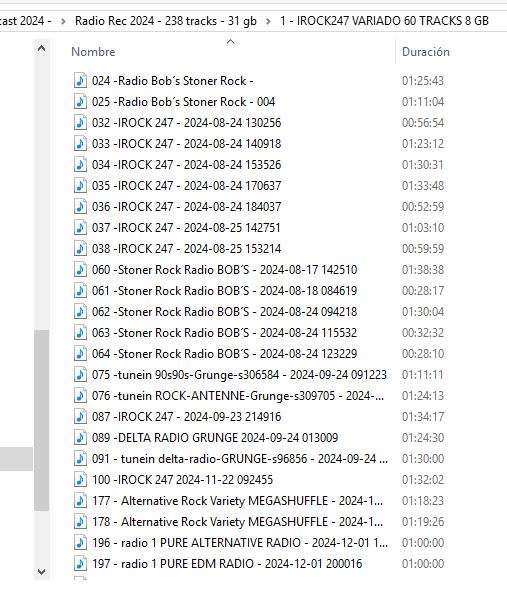Viewport: 507px width, 600px height.
Task: Click audio icon of 177 - Alternative Rock Variety
Action: [80, 501]
